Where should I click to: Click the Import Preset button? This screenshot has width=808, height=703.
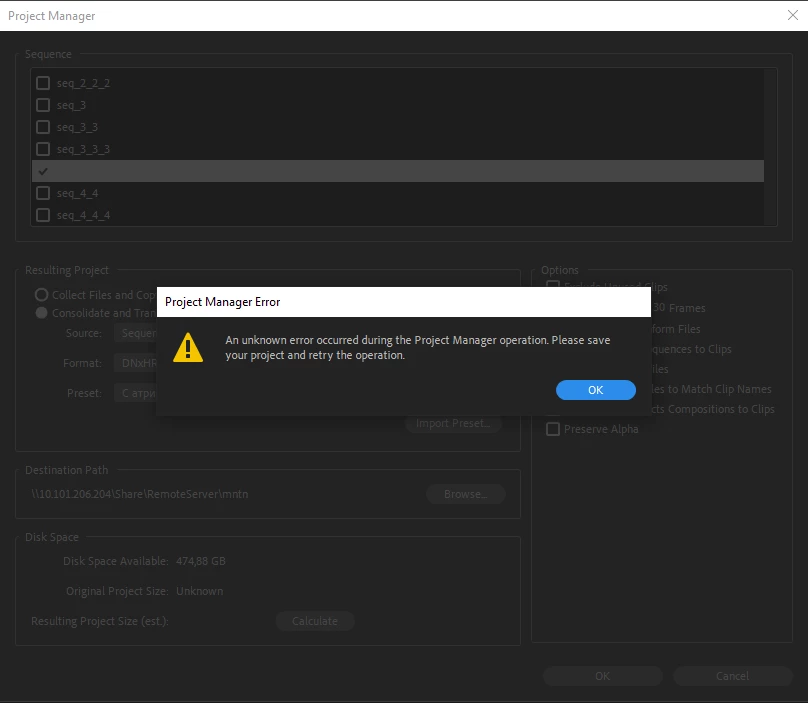[x=453, y=423]
